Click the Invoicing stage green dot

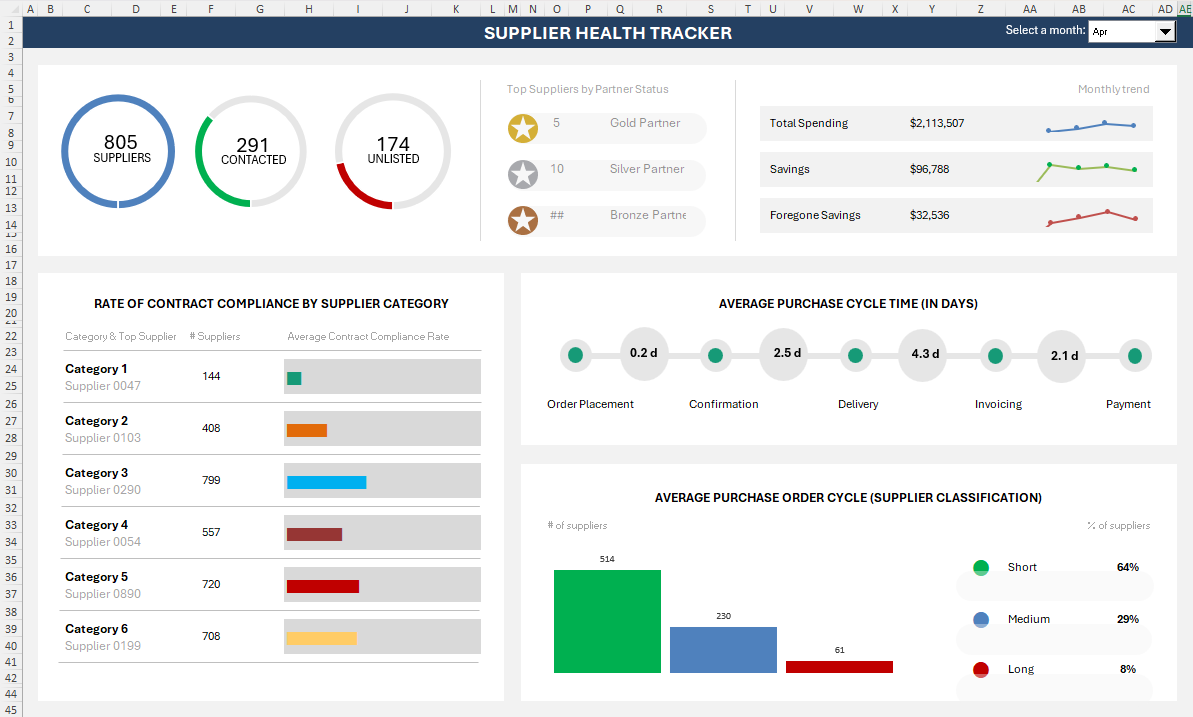(995, 355)
